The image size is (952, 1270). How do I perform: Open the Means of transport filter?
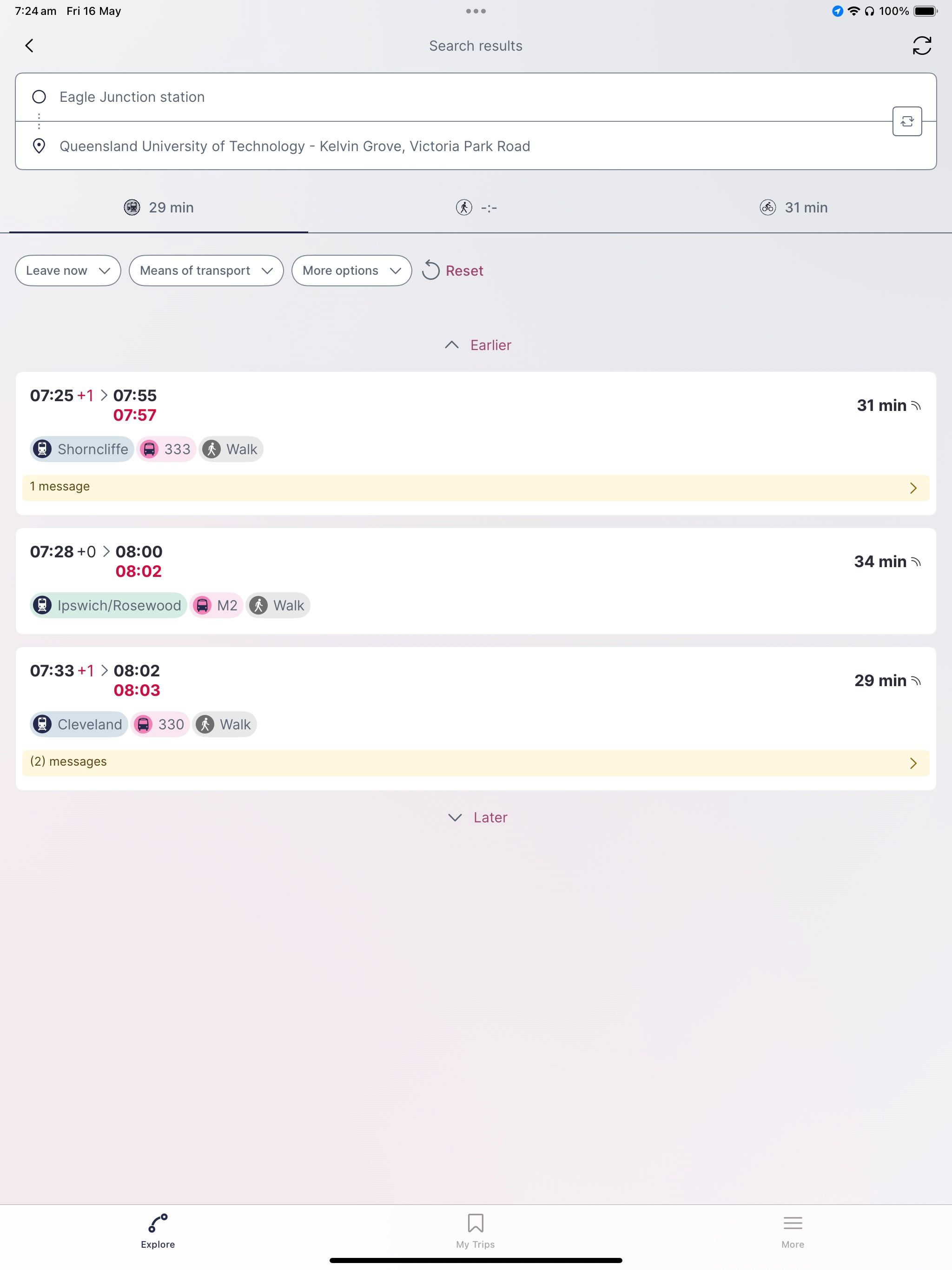205,271
